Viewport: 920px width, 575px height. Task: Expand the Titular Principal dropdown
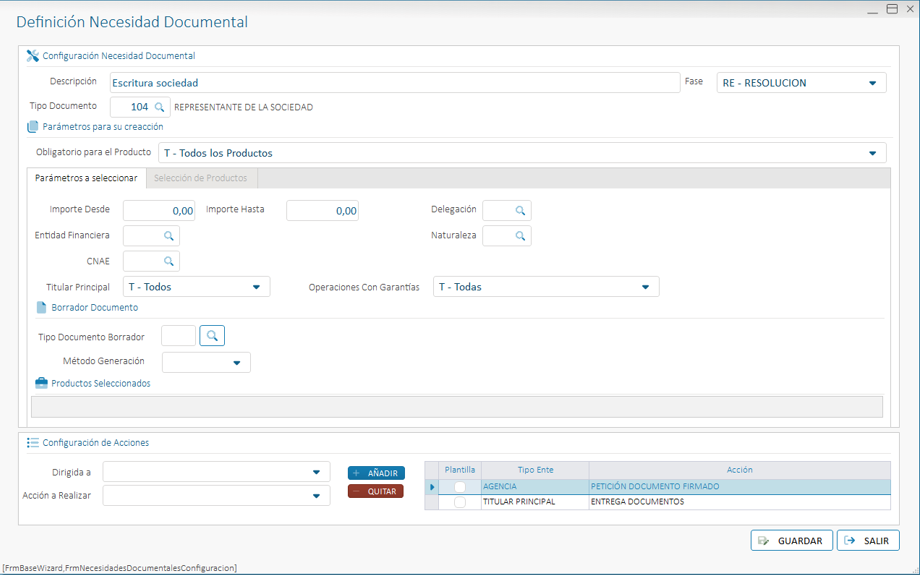pos(256,287)
